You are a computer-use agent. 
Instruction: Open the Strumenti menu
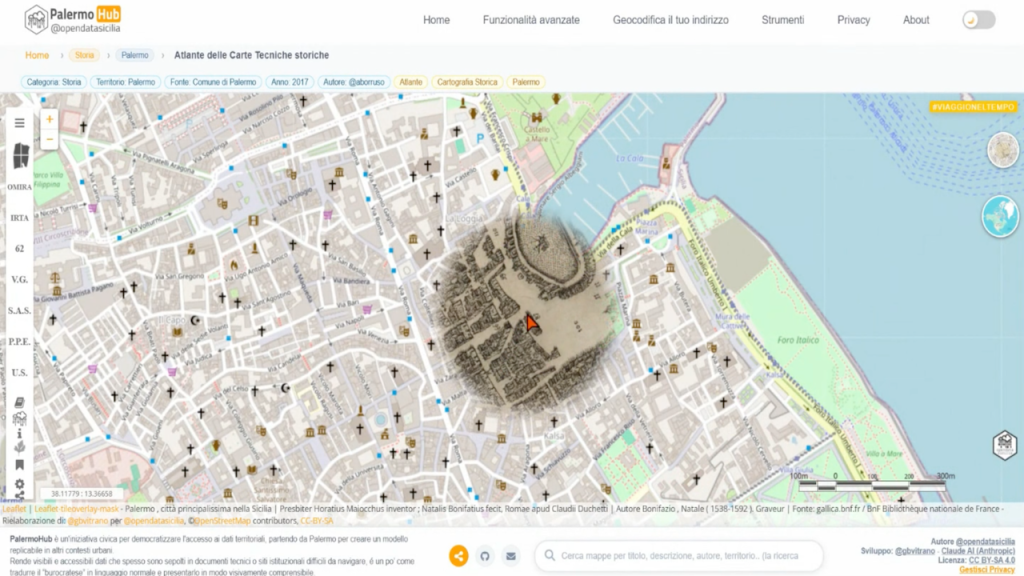(x=782, y=20)
